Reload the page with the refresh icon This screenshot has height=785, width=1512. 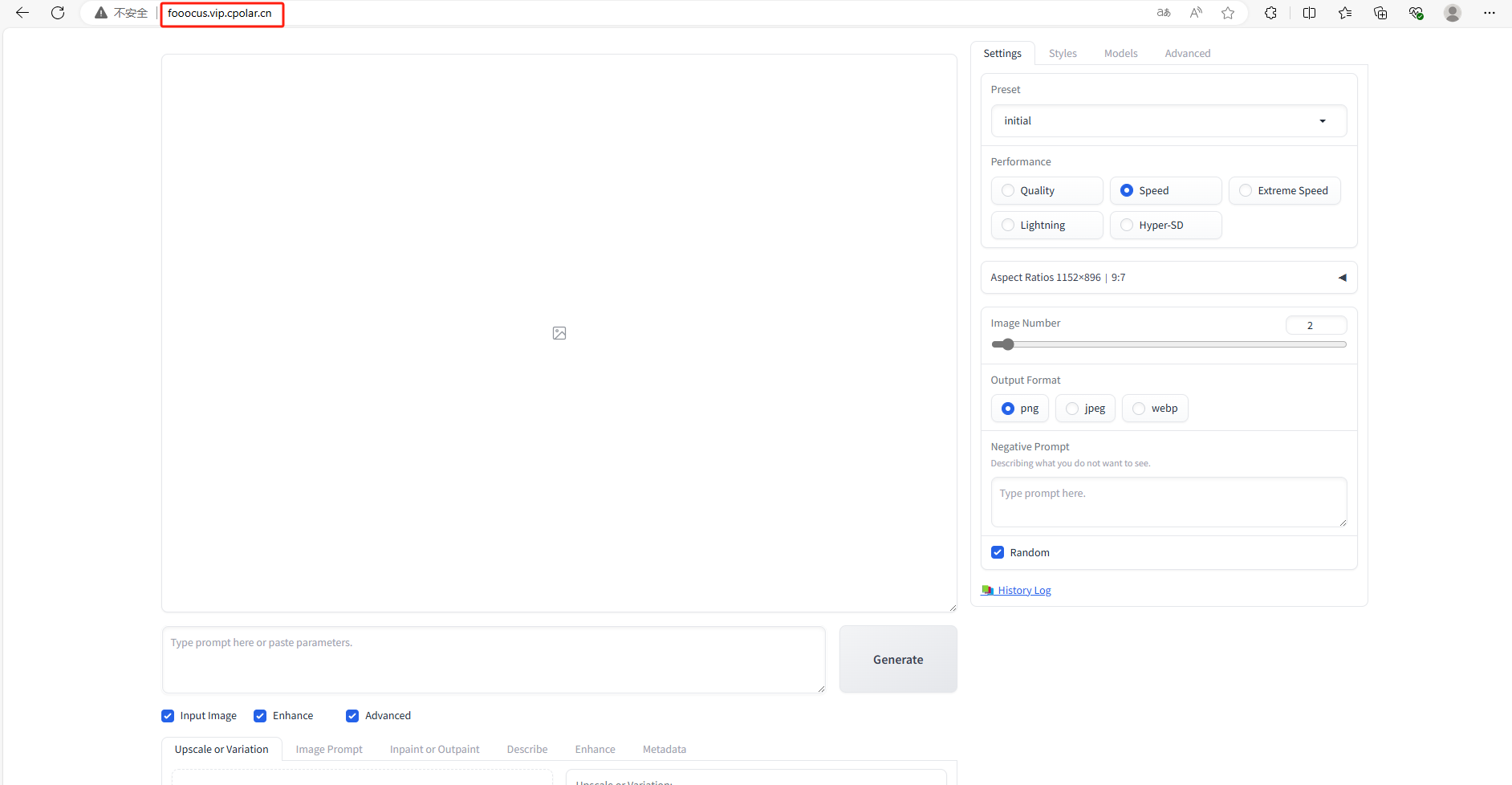coord(58,13)
